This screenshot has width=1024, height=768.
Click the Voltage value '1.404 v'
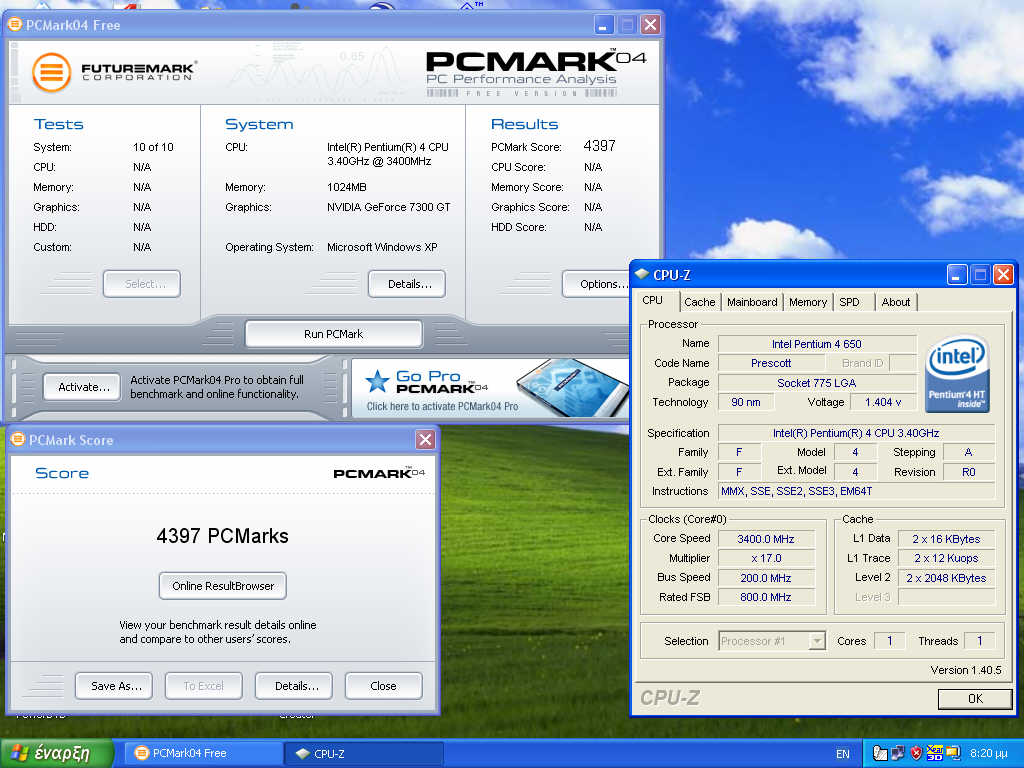883,402
